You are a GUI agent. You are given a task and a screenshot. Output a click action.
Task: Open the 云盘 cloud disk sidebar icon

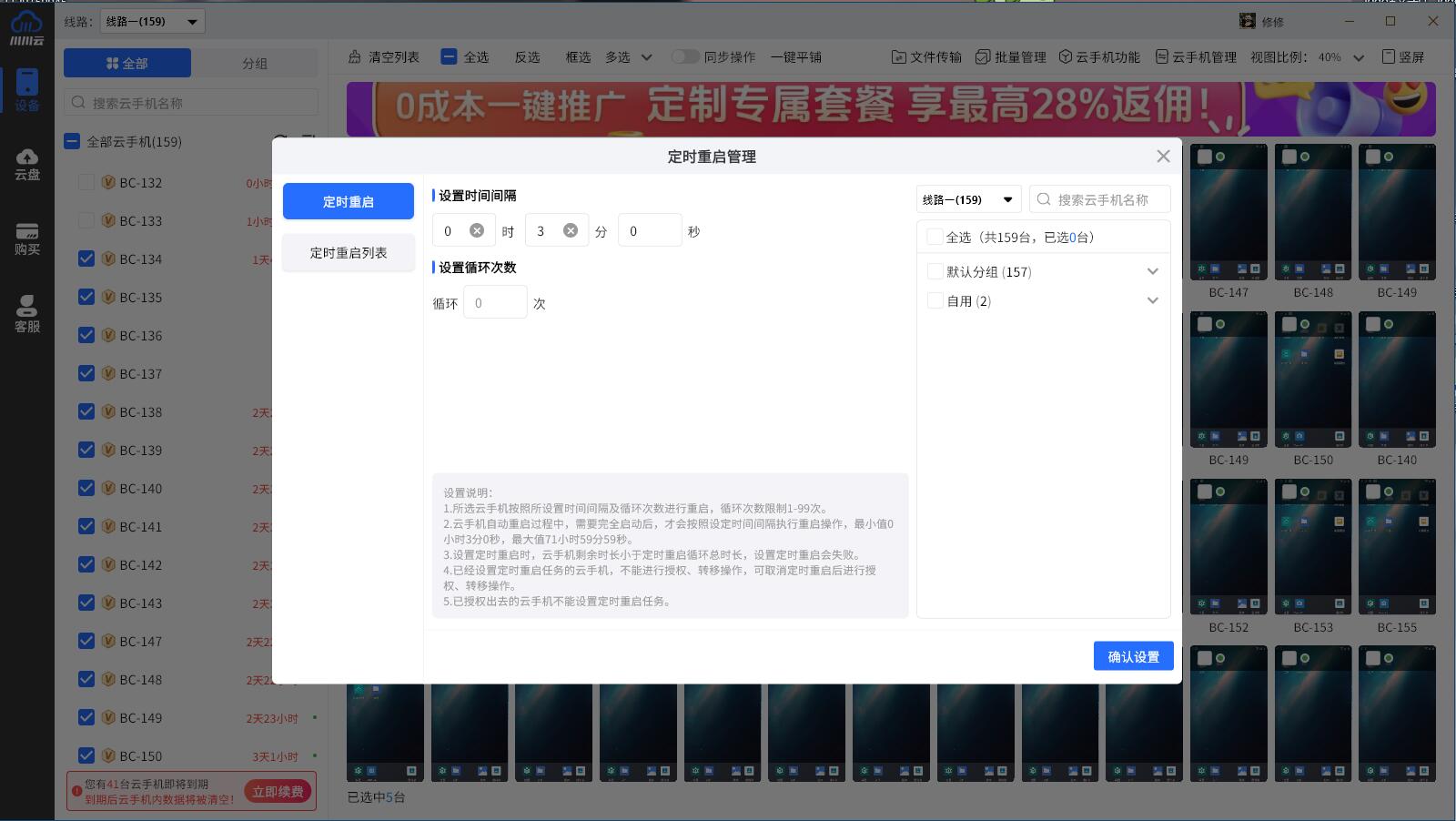click(27, 164)
